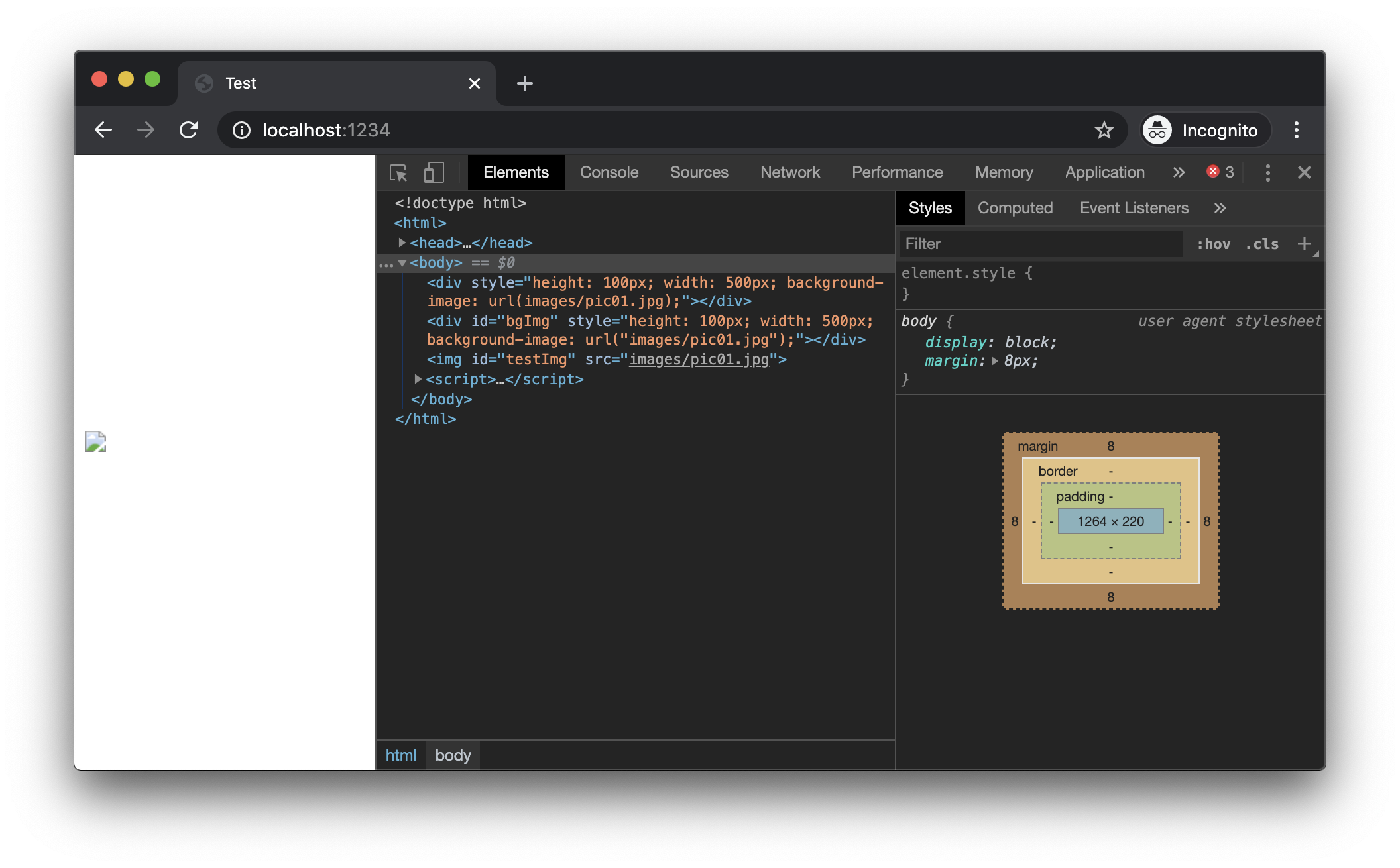1400x868 pixels.
Task: Toggle the :hov element state button
Action: click(1213, 244)
